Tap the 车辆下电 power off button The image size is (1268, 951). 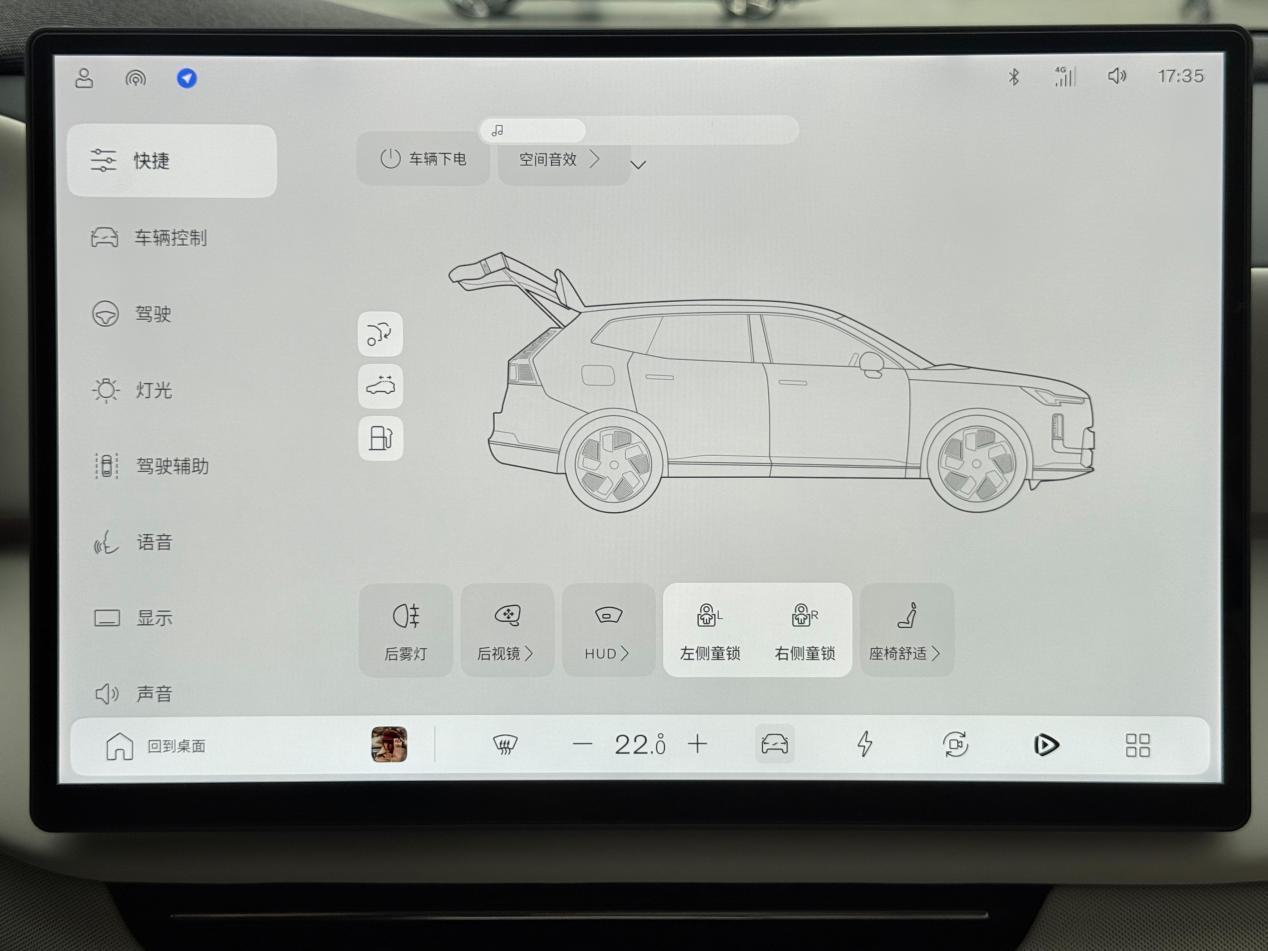pyautogui.click(x=423, y=159)
